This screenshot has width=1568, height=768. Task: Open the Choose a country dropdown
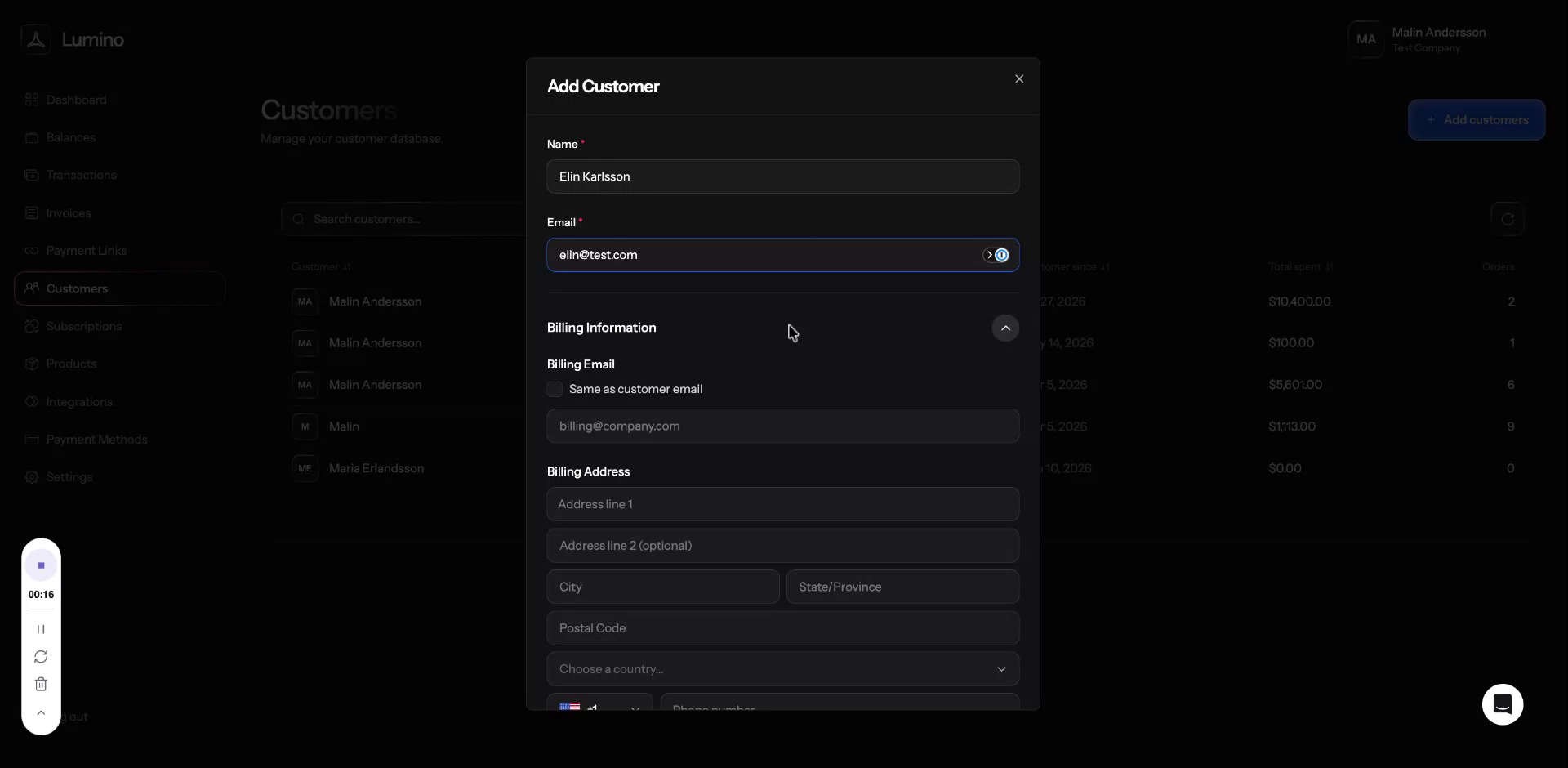click(782, 669)
